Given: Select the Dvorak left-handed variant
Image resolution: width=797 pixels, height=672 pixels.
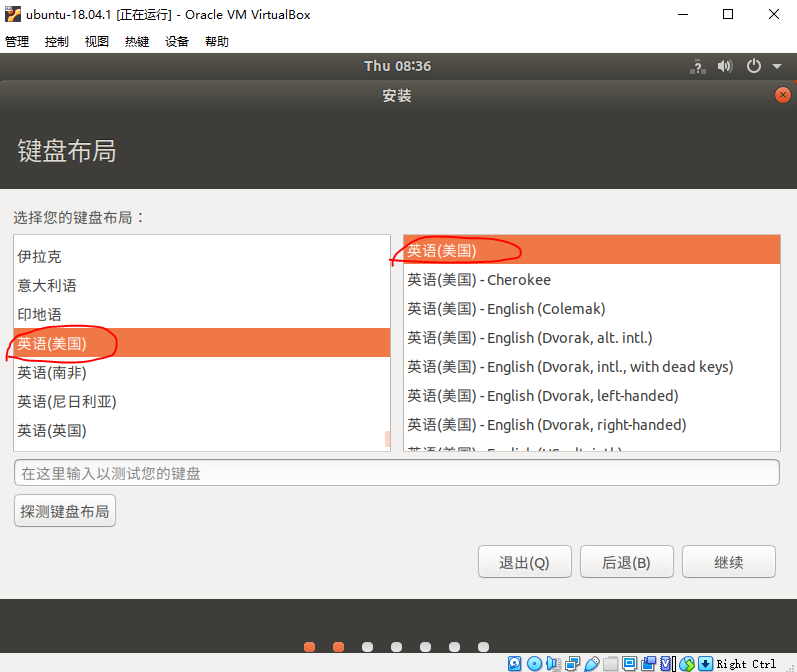Looking at the screenshot, I should [x=592, y=395].
